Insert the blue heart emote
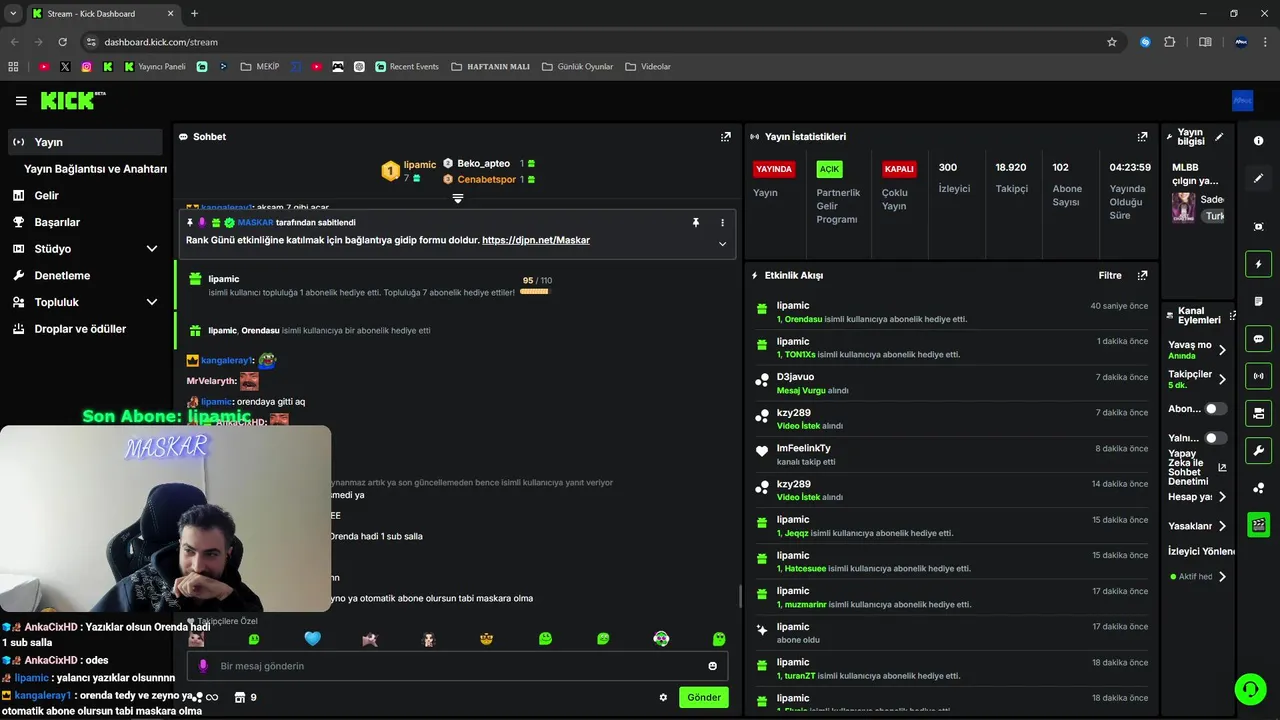 pos(312,639)
